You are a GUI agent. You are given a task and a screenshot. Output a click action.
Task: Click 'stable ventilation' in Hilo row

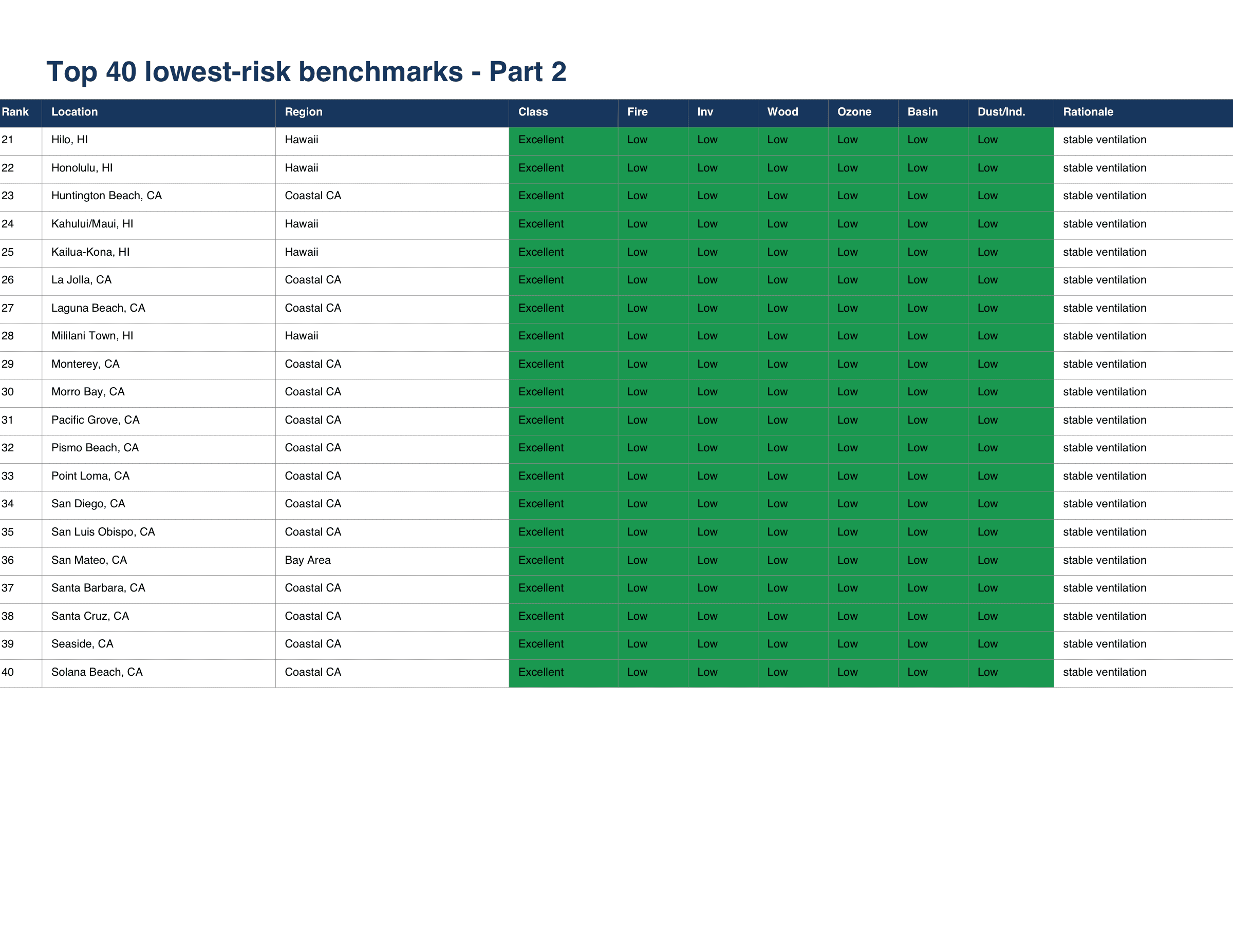(1143, 141)
